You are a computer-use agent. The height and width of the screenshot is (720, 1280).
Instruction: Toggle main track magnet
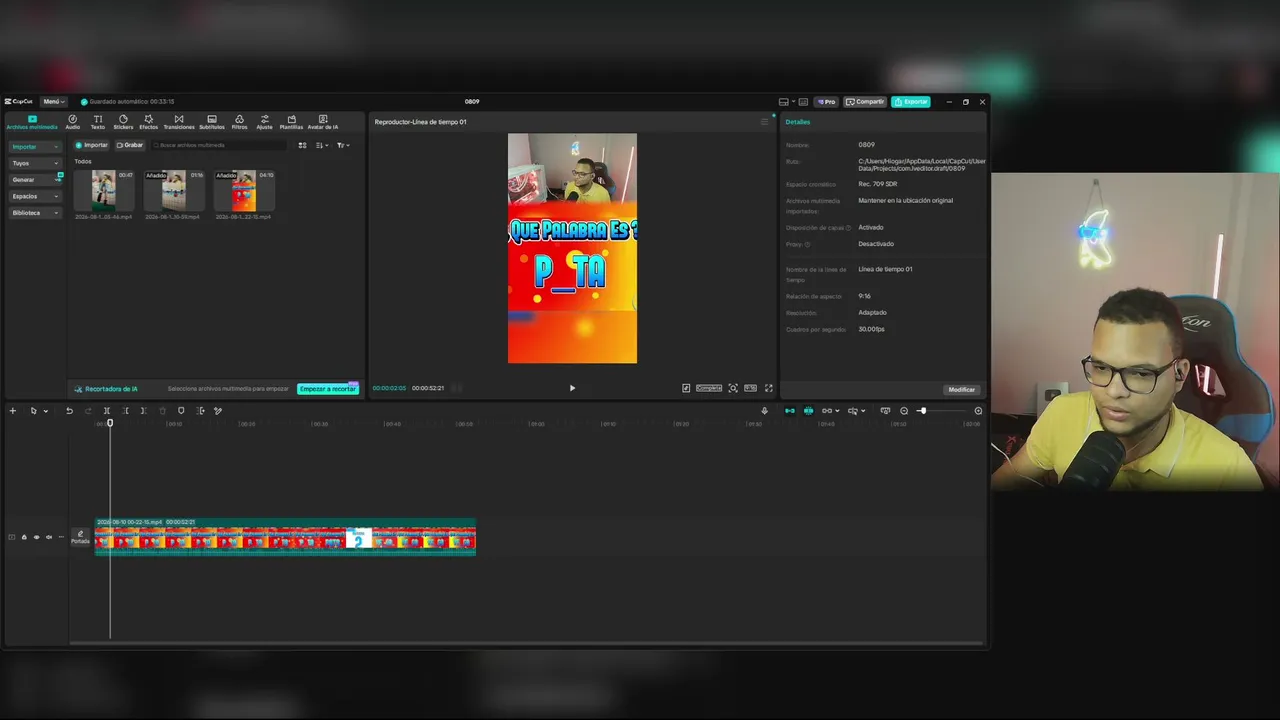[790, 411]
